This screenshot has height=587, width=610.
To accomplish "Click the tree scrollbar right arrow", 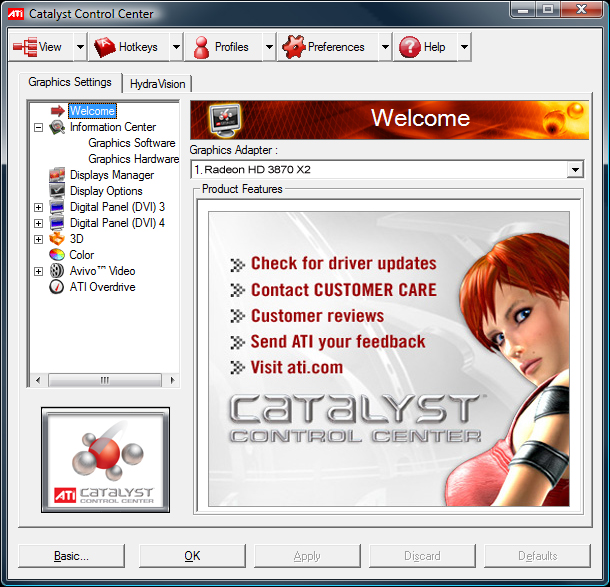I will [x=172, y=380].
